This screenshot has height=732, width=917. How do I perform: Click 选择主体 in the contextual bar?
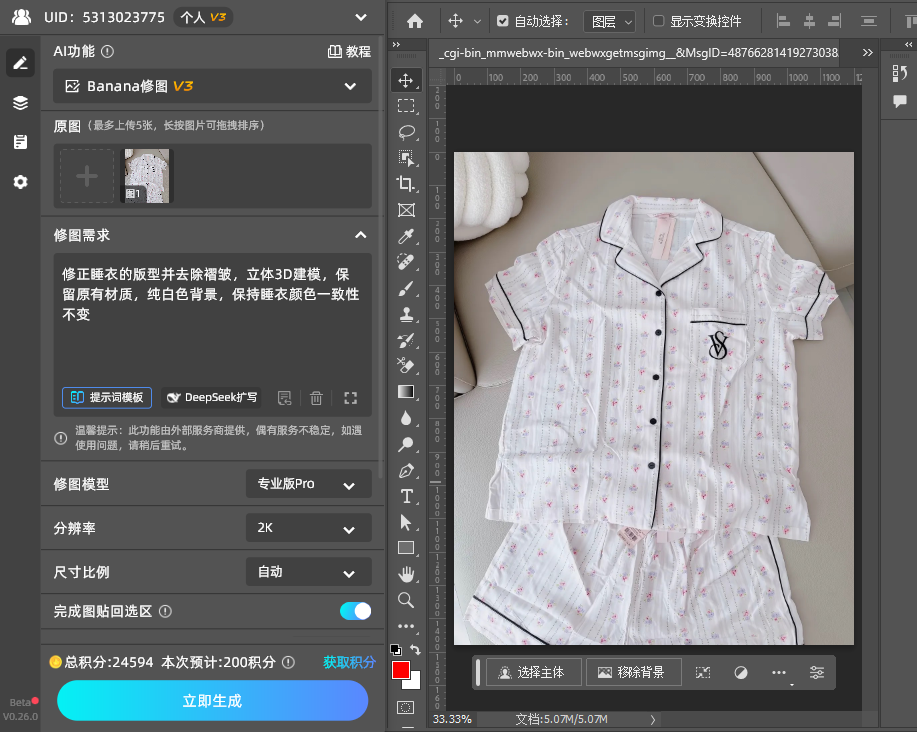(533, 672)
